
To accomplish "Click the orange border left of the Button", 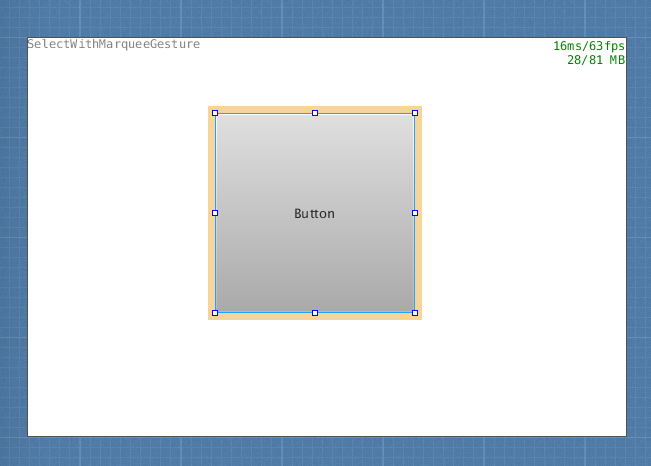I will 211,260.
